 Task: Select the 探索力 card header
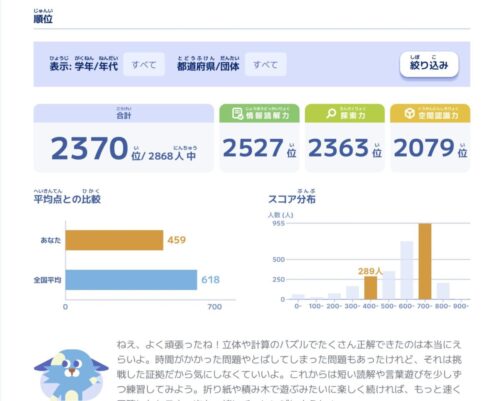pos(345,113)
